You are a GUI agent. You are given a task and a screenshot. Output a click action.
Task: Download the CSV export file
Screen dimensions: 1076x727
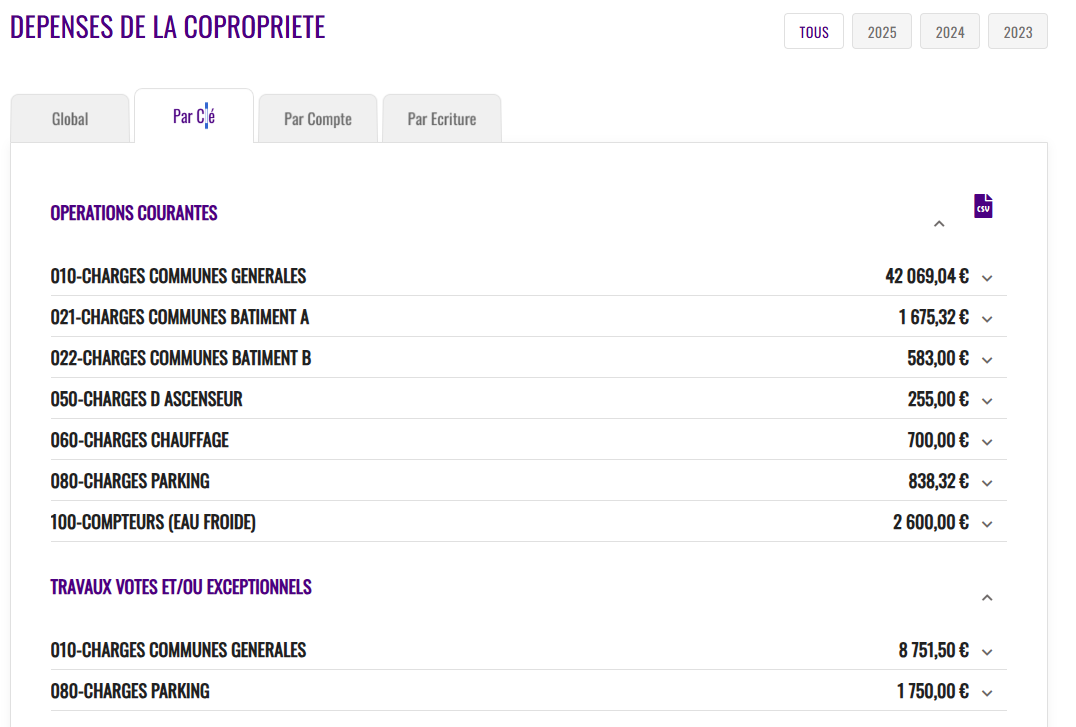(x=983, y=206)
